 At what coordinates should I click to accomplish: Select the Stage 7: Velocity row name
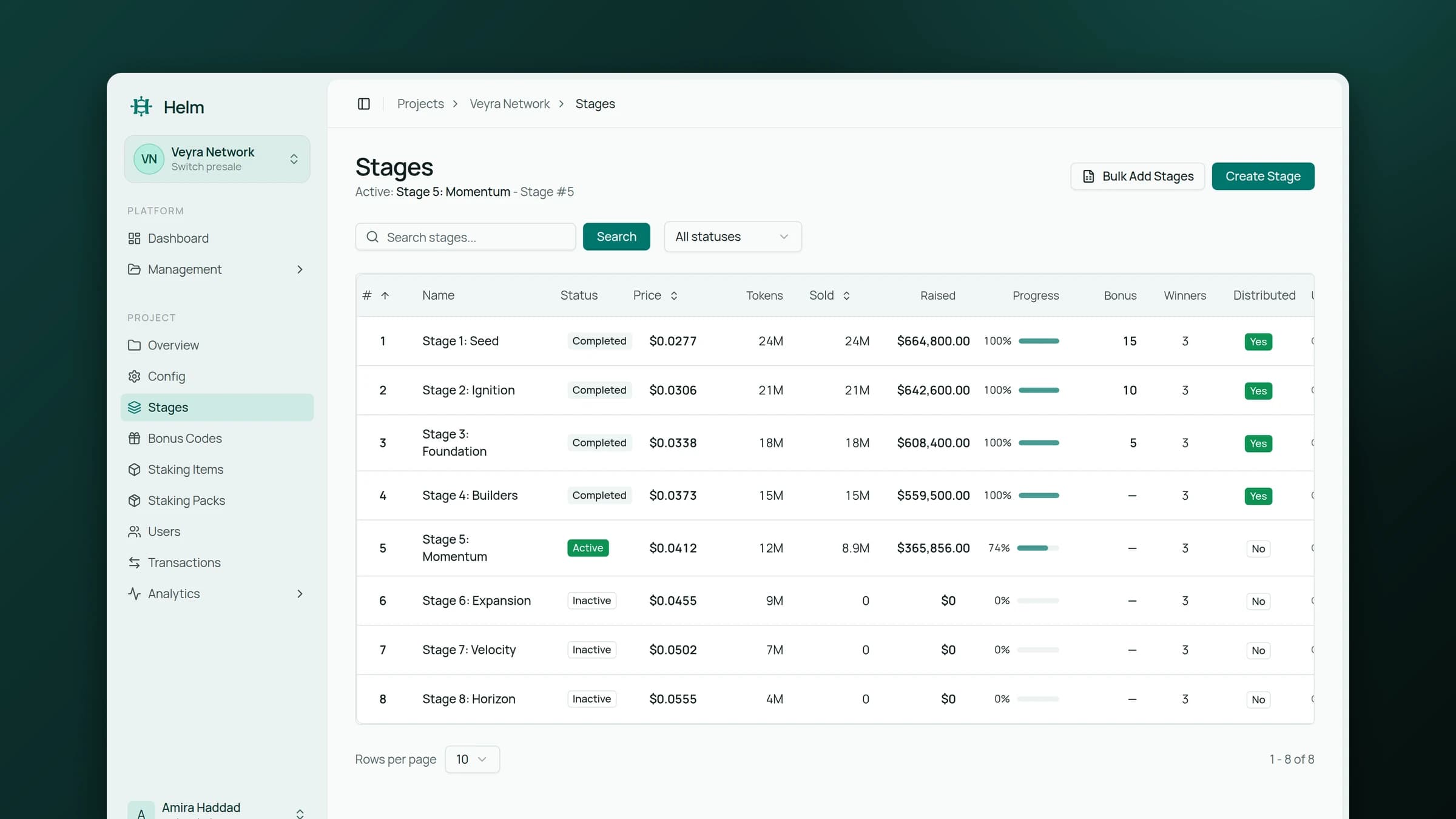pyautogui.click(x=469, y=650)
